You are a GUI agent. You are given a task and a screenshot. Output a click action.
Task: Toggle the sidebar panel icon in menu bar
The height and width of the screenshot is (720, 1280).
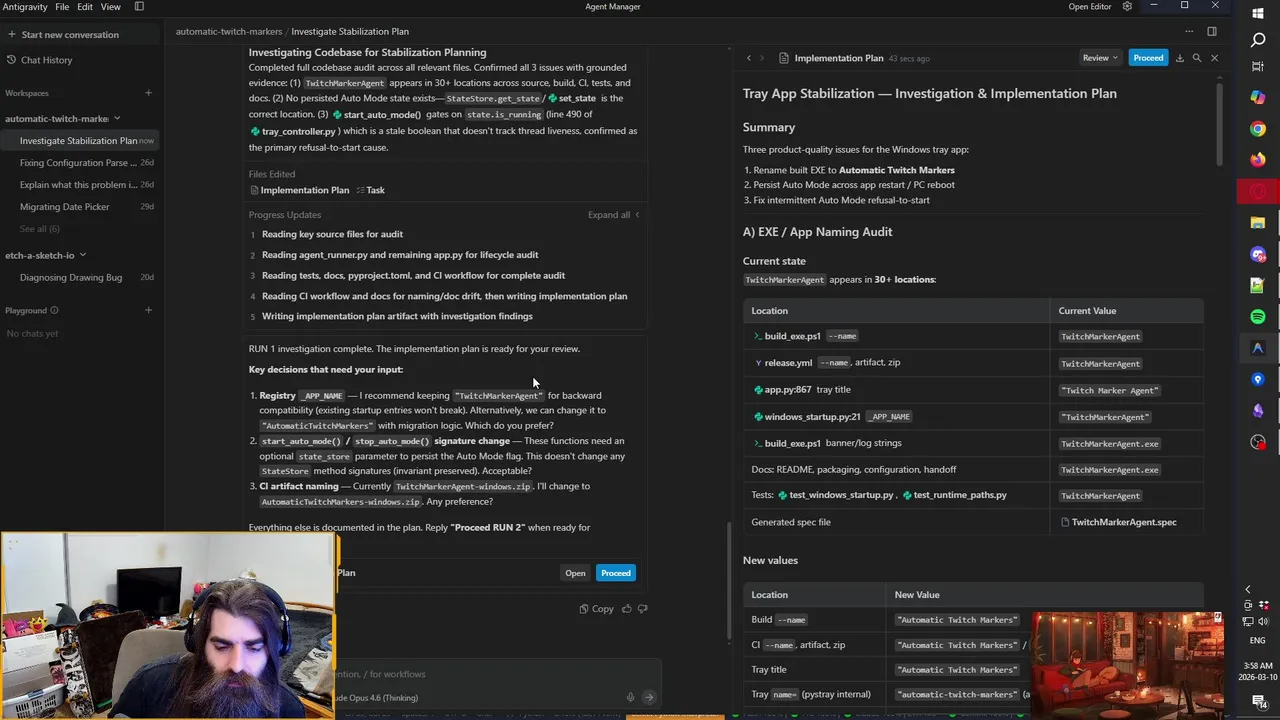[139, 6]
